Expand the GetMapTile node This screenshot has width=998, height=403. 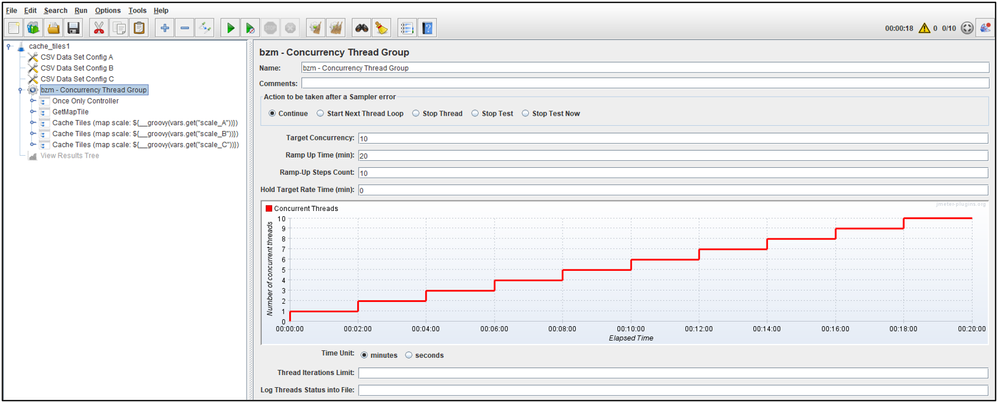(32, 112)
